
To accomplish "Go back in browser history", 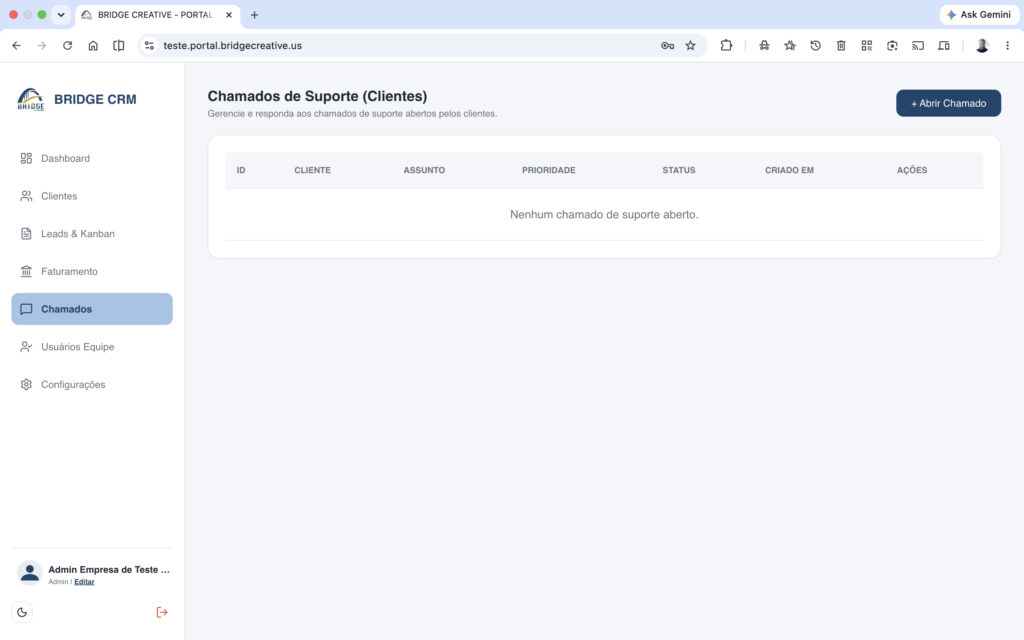I will 16,46.
